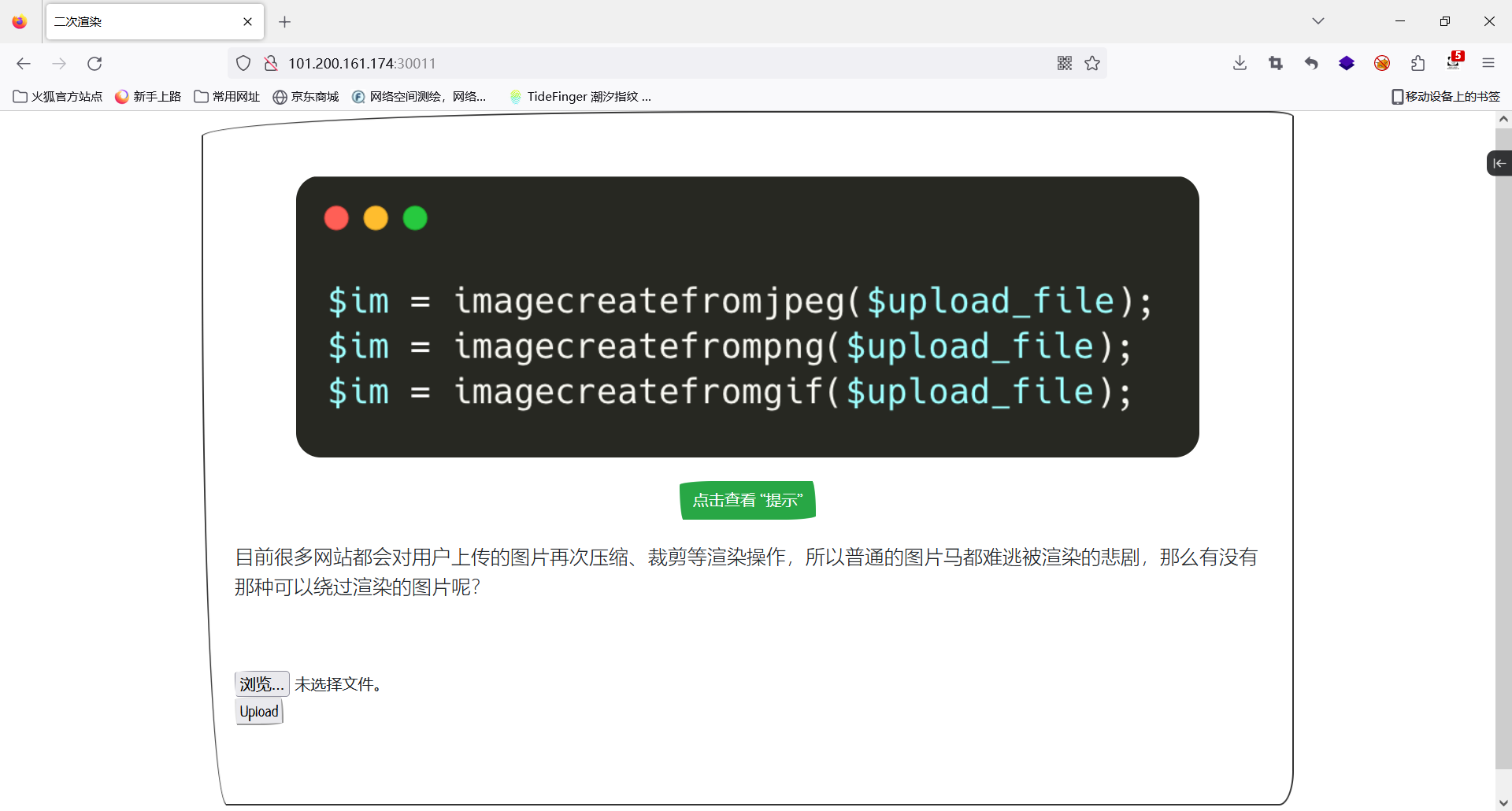Bookmark this page with the star icon
Image resolution: width=1512 pixels, height=811 pixels.
tap(1092, 63)
